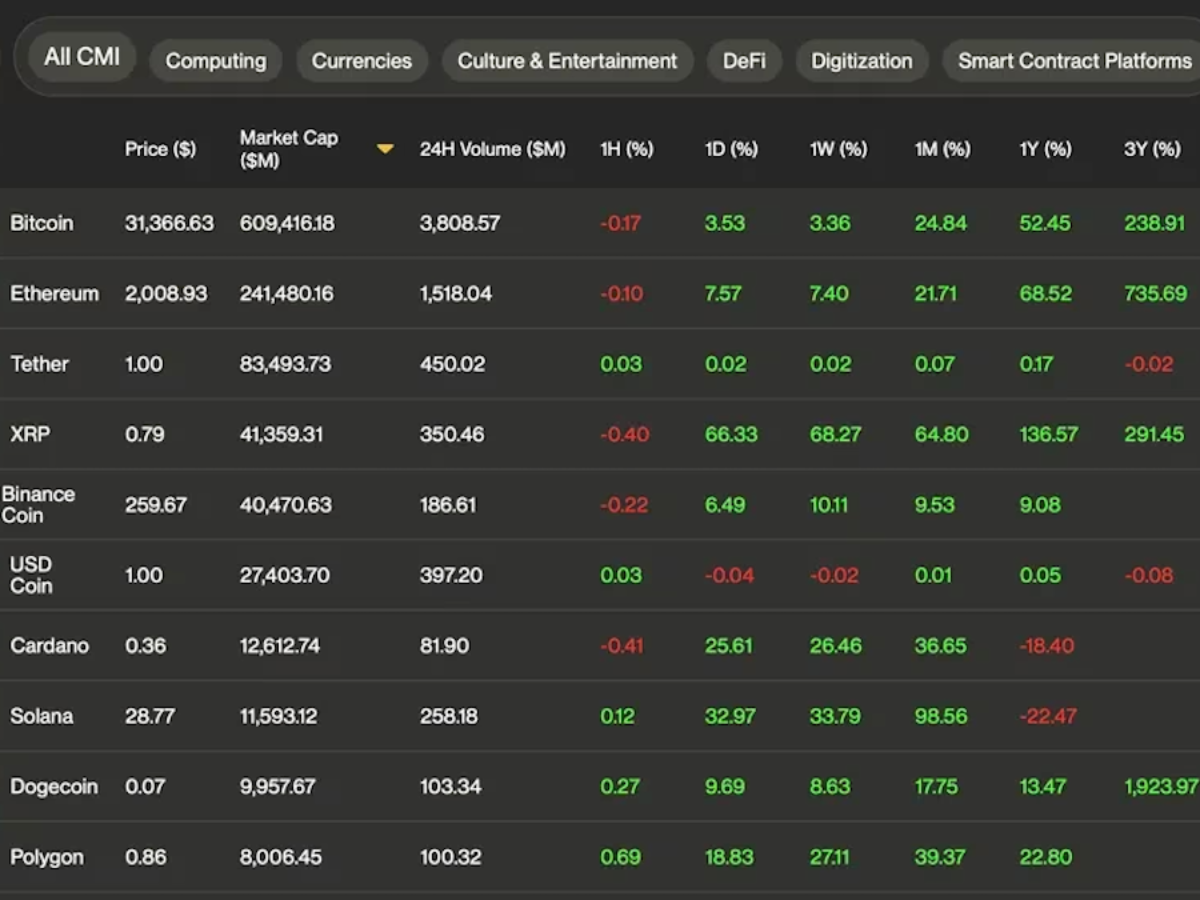The height and width of the screenshot is (900, 1200).
Task: Sort by the 1H (%) column header
Action: 626,149
